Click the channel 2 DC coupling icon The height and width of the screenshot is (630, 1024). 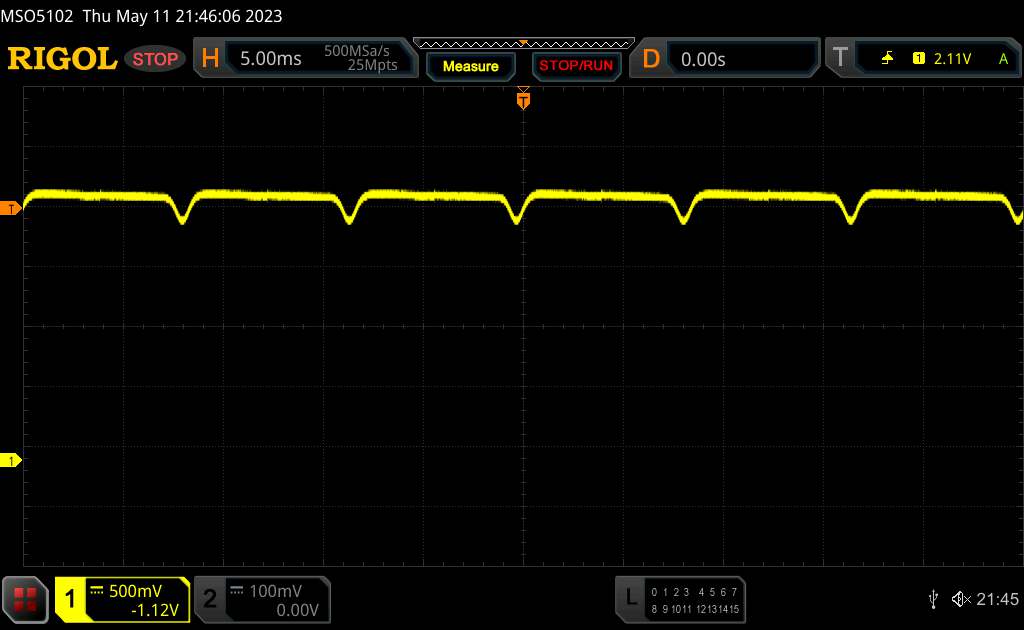[236, 591]
